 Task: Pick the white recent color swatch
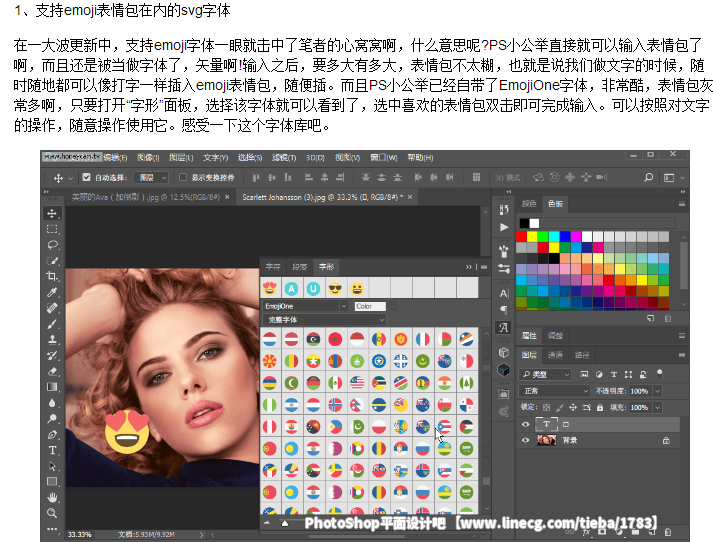tap(534, 223)
